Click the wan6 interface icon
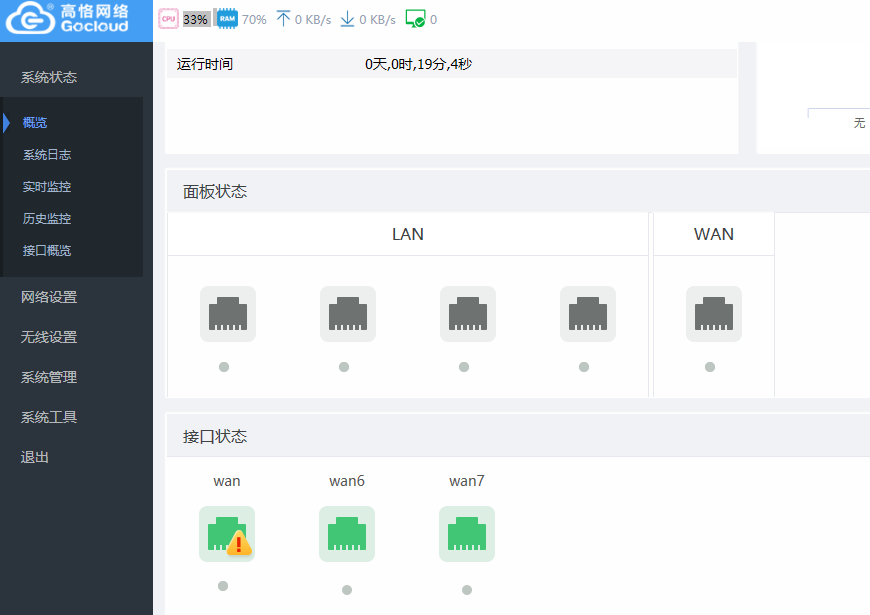Image resolution: width=870 pixels, height=615 pixels. pyautogui.click(x=347, y=534)
